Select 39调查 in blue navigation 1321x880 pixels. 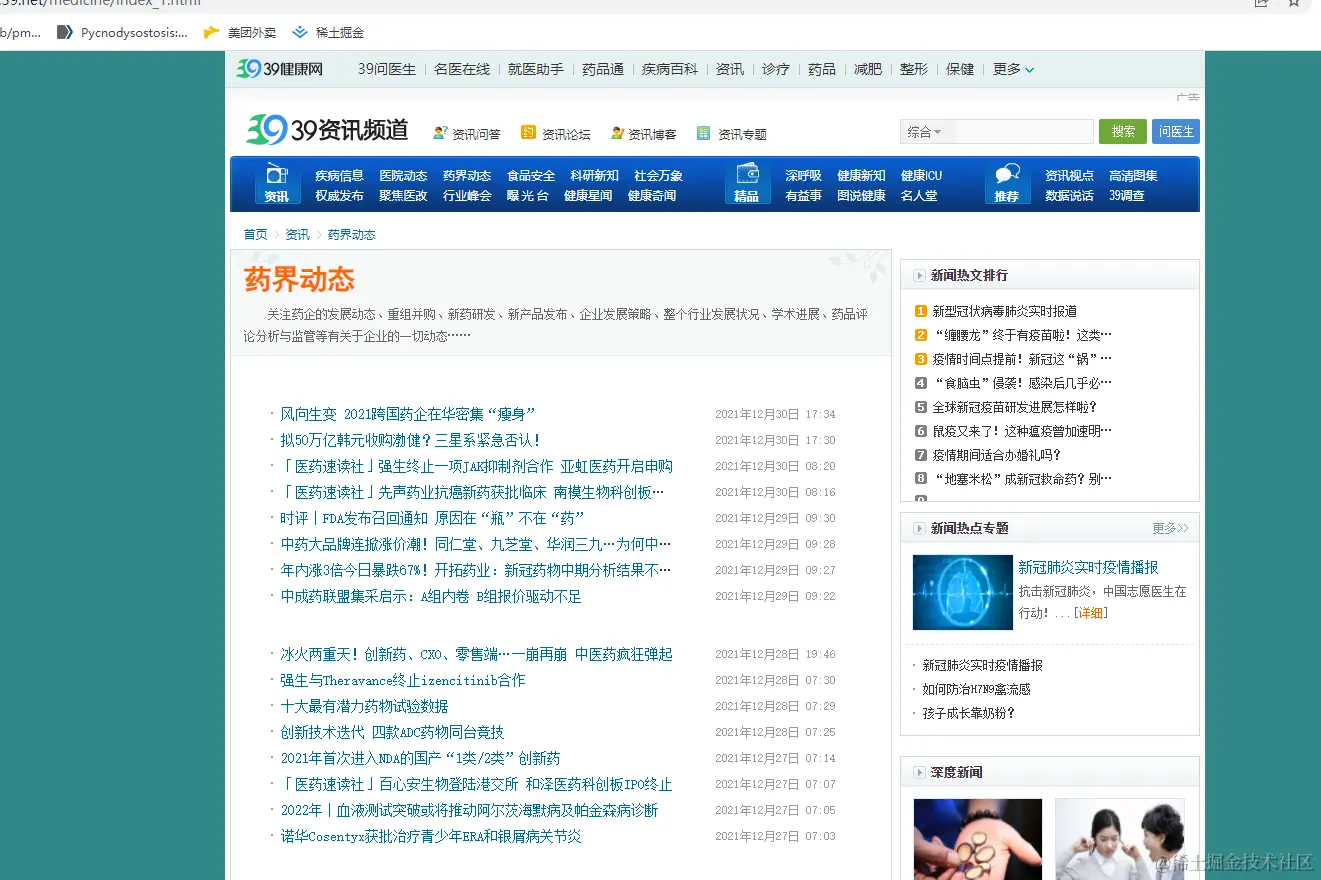(x=1127, y=195)
